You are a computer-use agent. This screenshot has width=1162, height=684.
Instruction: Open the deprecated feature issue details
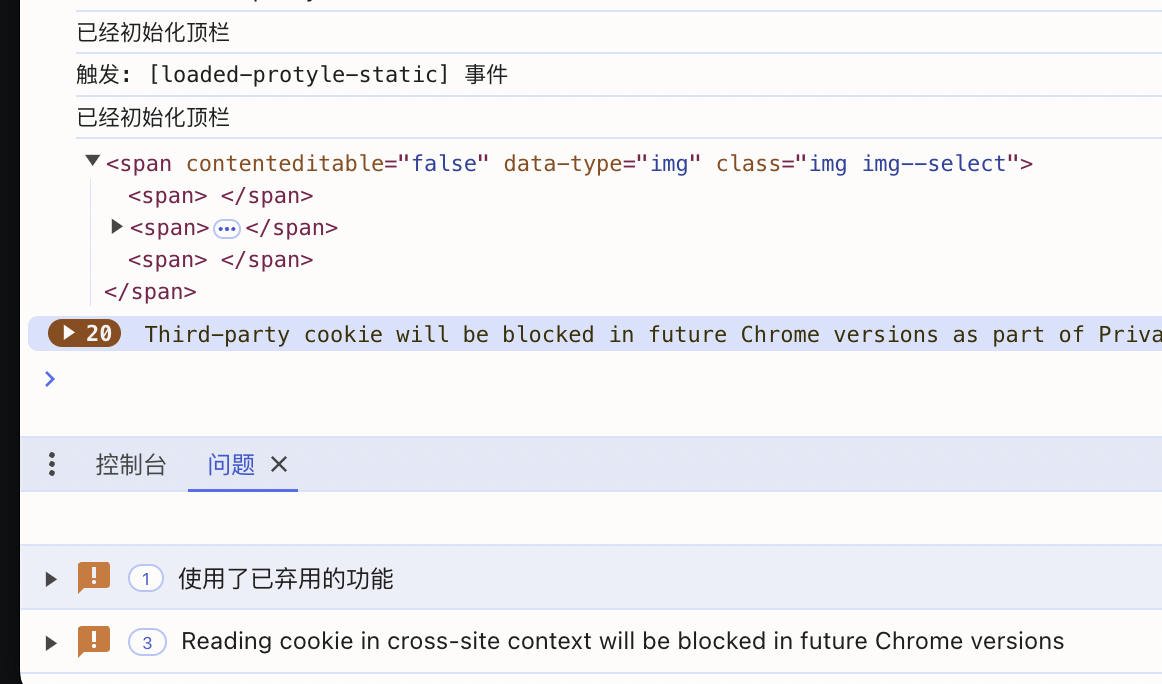tap(285, 578)
